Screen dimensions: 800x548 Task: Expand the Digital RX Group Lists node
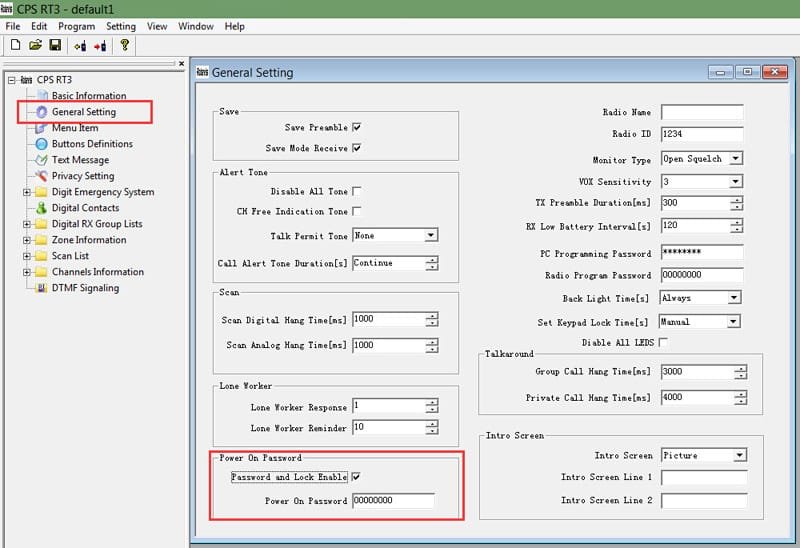point(27,224)
